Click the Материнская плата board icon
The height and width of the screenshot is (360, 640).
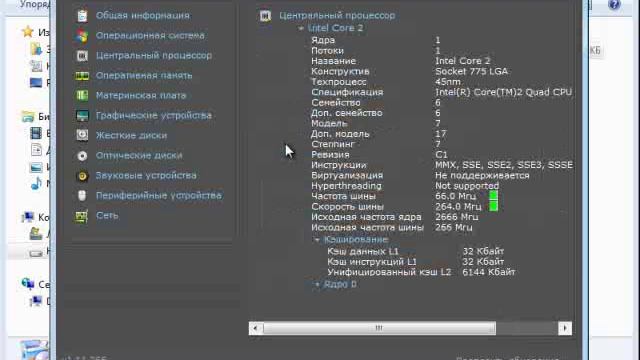[x=82, y=96]
